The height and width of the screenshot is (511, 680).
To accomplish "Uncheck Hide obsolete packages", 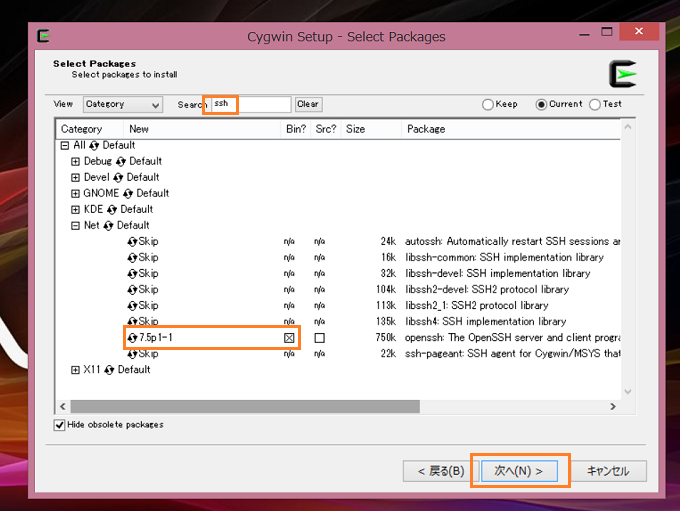I will click(x=60, y=425).
